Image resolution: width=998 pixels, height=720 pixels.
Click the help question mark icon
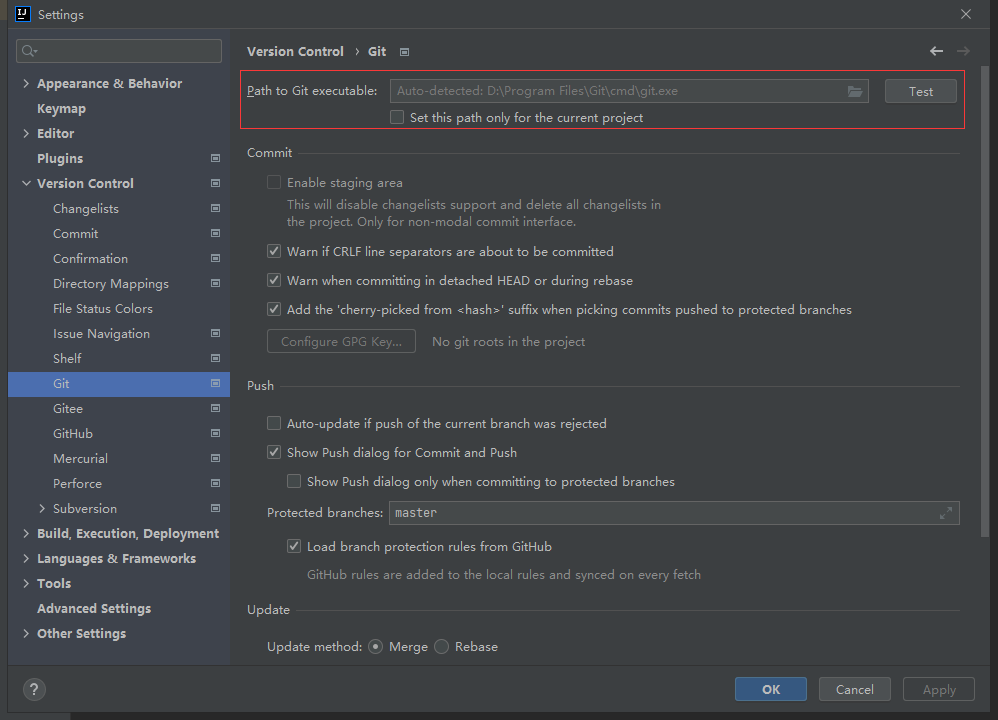tap(34, 689)
